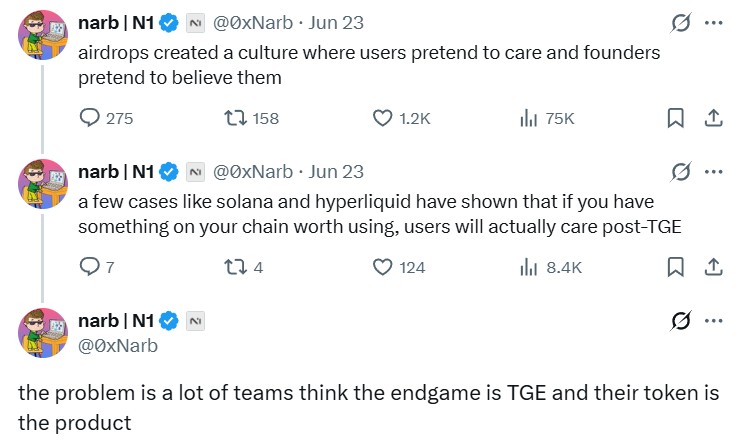Share the solana and hyperliquid tweet
The height and width of the screenshot is (443, 736).
point(713,267)
